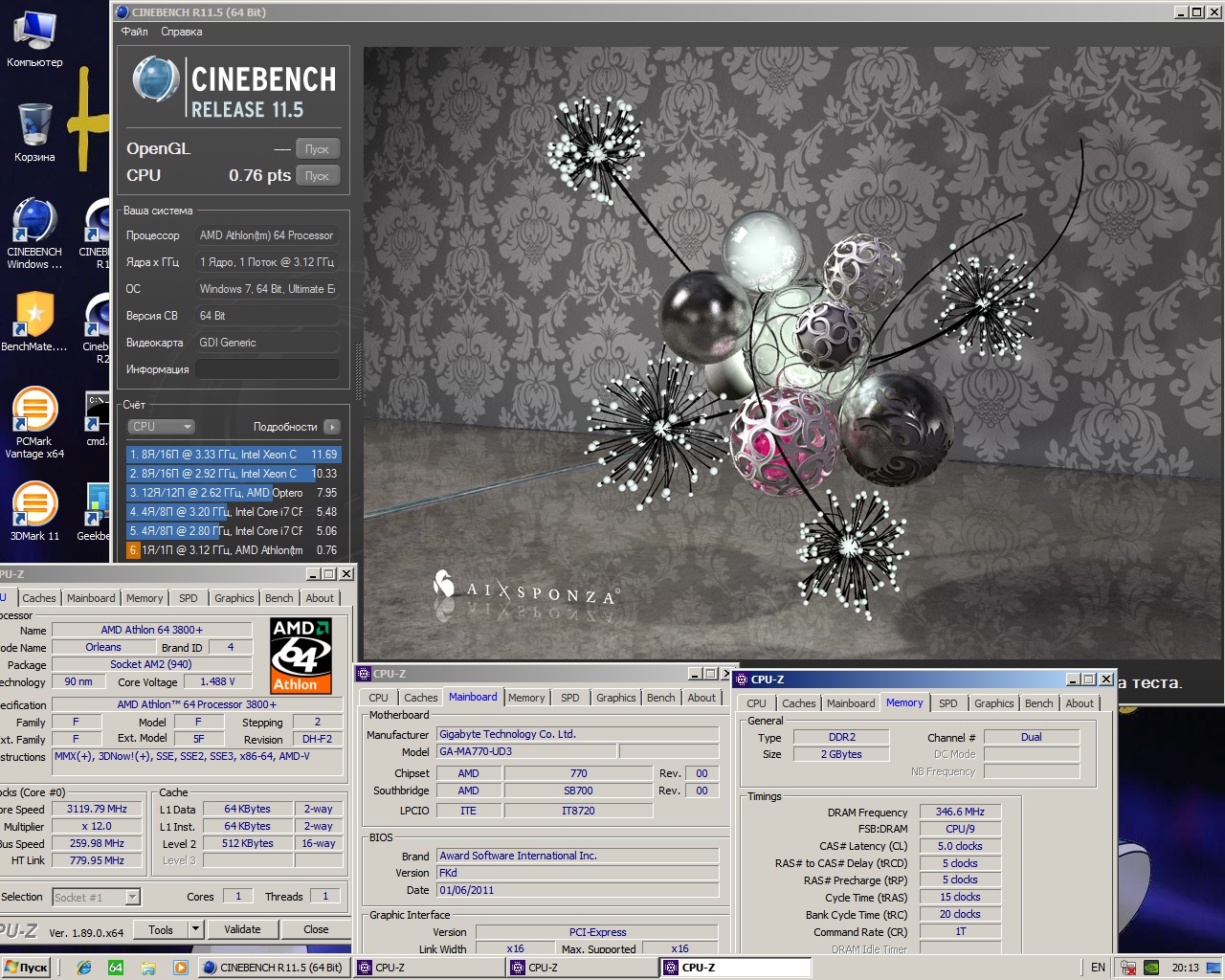Click the Информация input field
This screenshot has width=1225, height=980.
tap(268, 369)
